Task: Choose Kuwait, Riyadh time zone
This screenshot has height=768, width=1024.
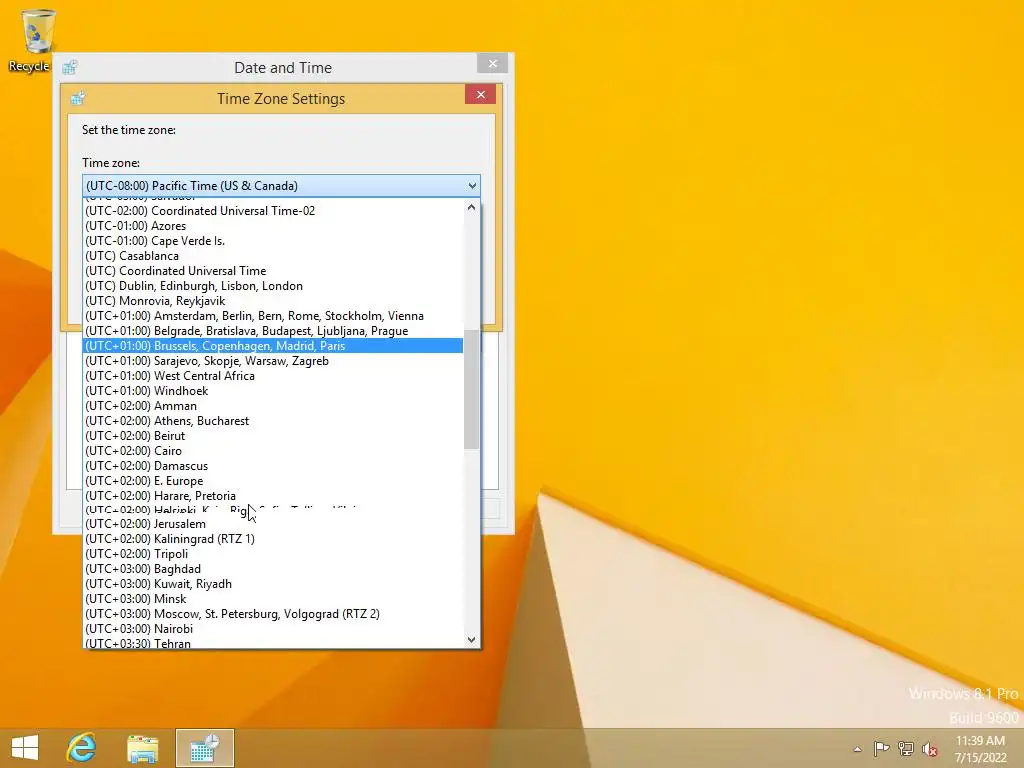Action: point(273,584)
